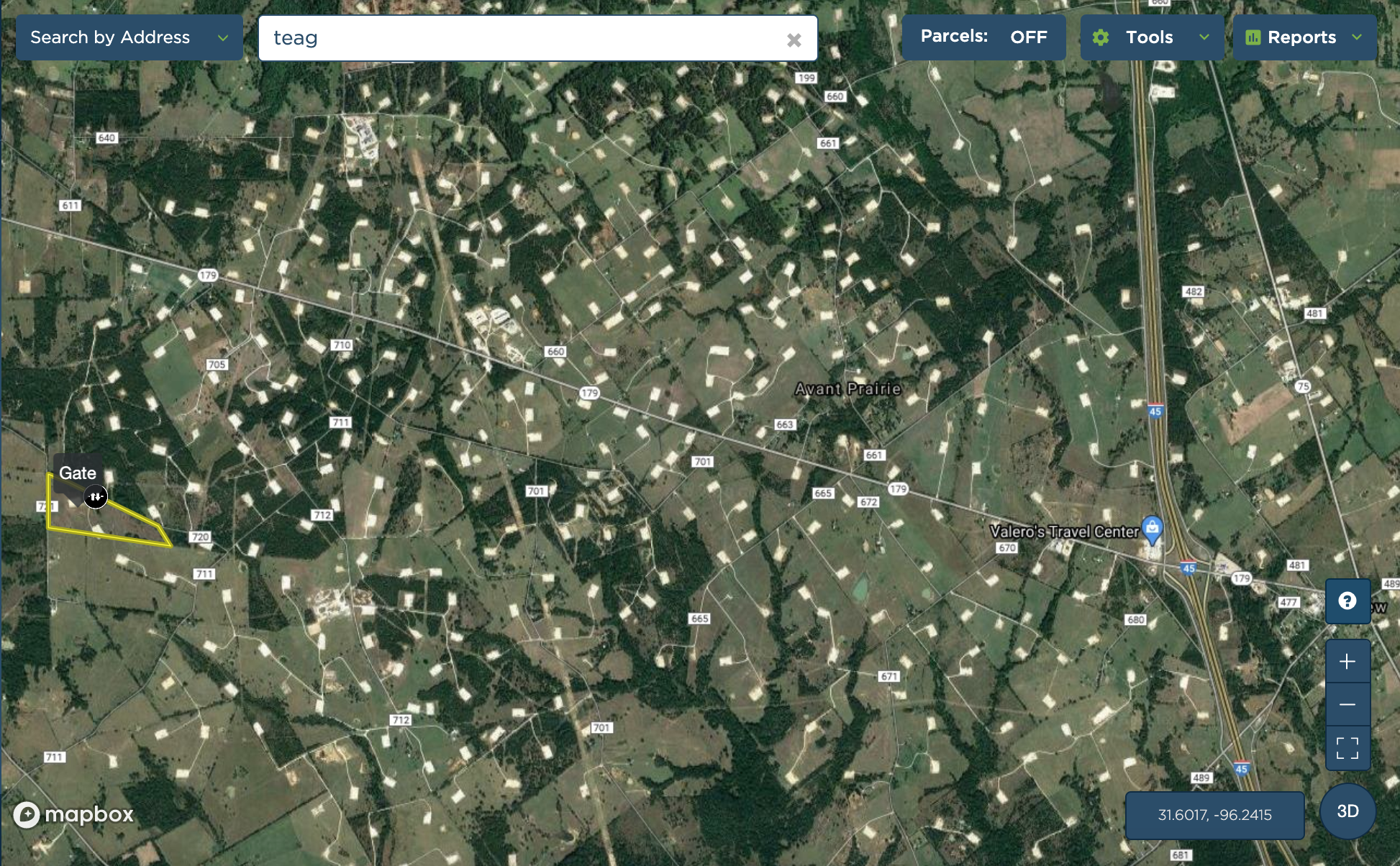The image size is (1400, 866).
Task: Click the Gate label tooltip
Action: pyautogui.click(x=78, y=473)
